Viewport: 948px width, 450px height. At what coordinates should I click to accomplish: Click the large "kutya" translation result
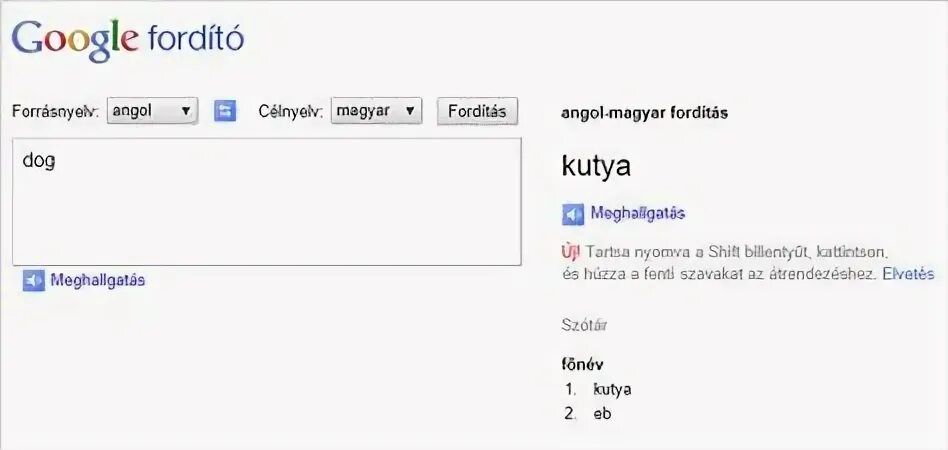click(597, 166)
